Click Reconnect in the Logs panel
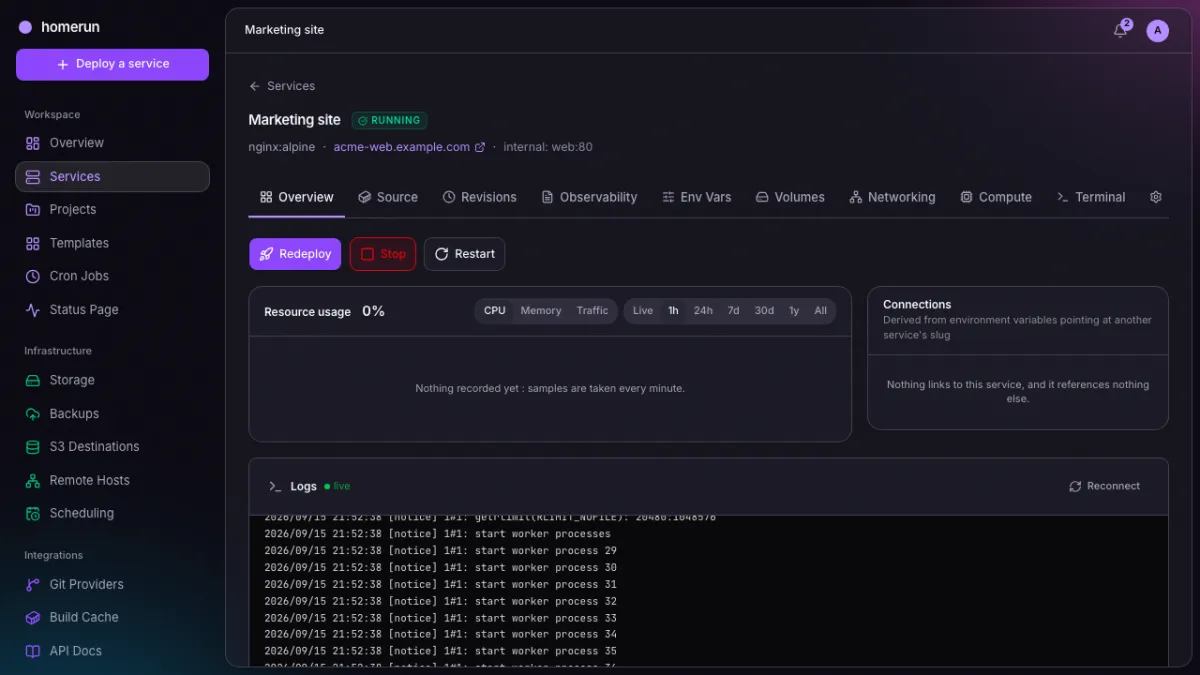 click(x=1105, y=486)
